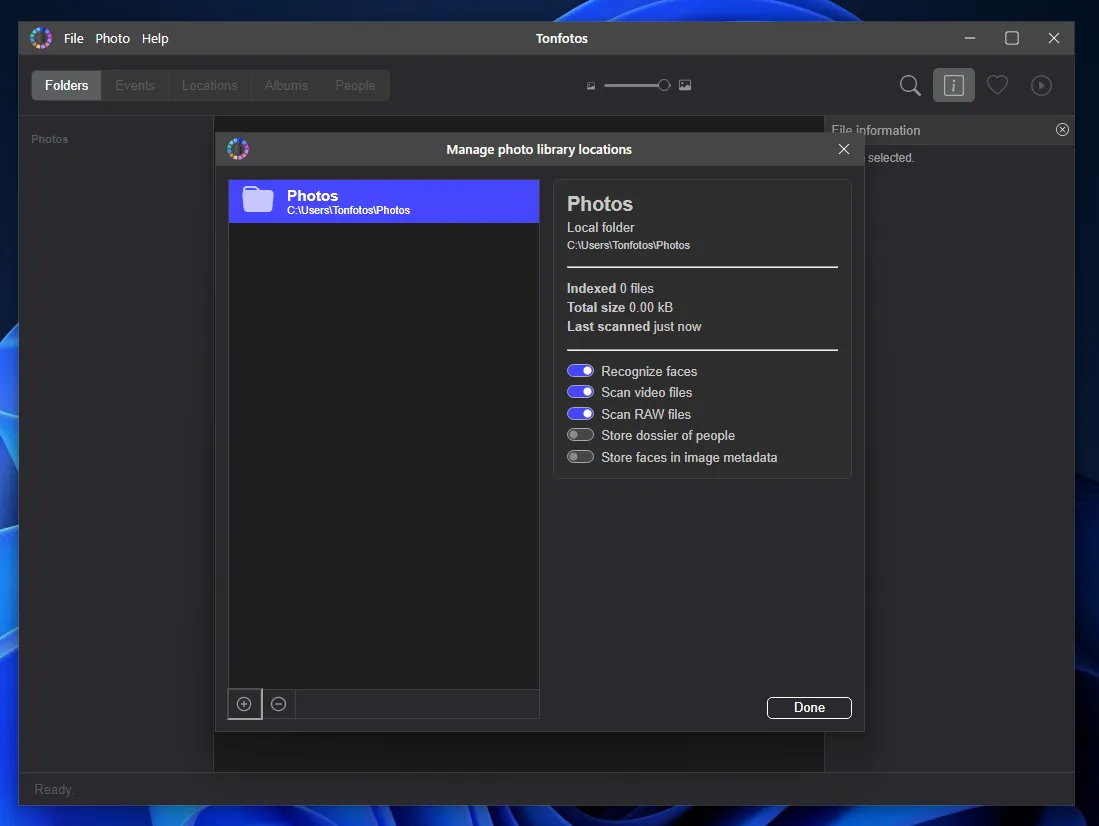Click the folder path under Local folder
The height and width of the screenshot is (826, 1099).
pyautogui.click(x=628, y=245)
